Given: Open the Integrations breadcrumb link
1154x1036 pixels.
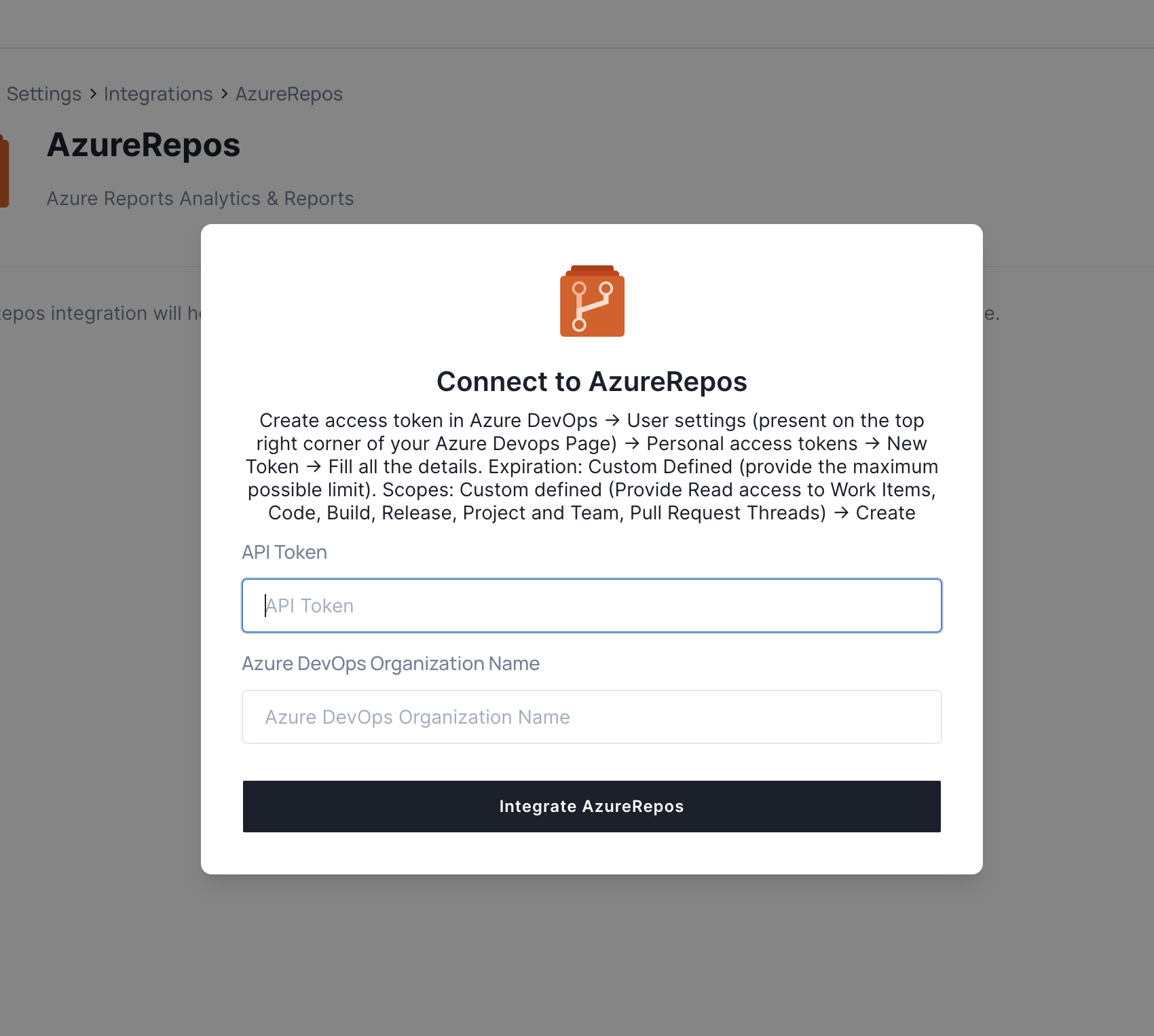Looking at the screenshot, I should click(158, 94).
